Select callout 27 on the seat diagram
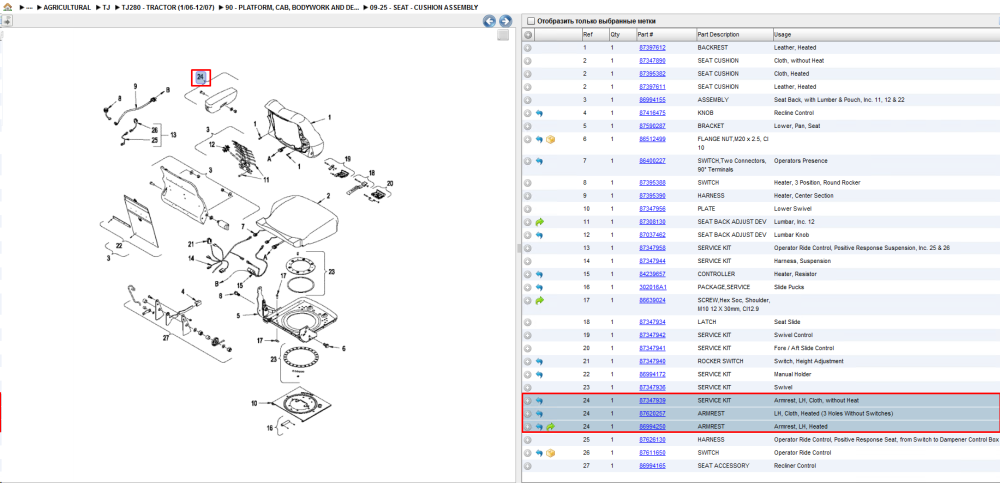Viewport: 1000px width, 483px height. 166,338
